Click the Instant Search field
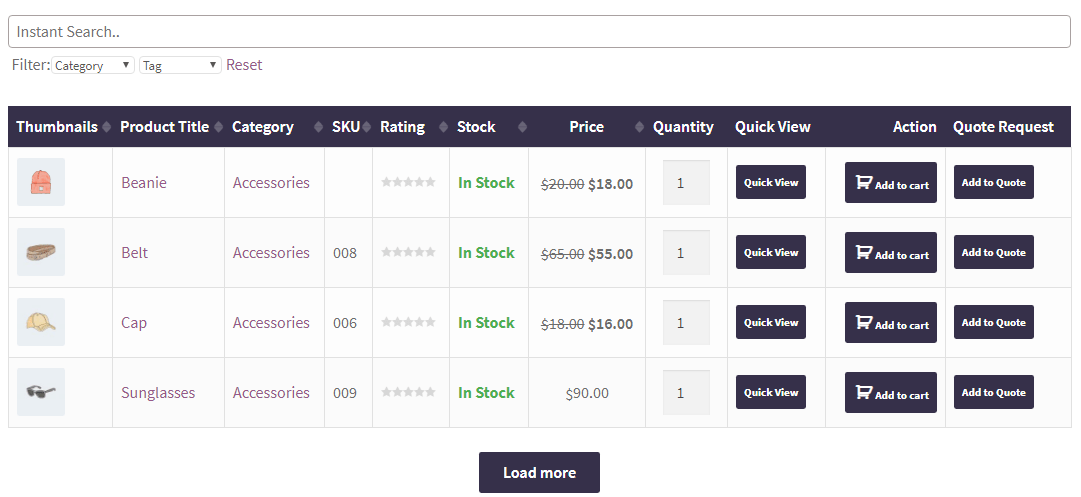The image size is (1081, 497). (x=539, y=32)
